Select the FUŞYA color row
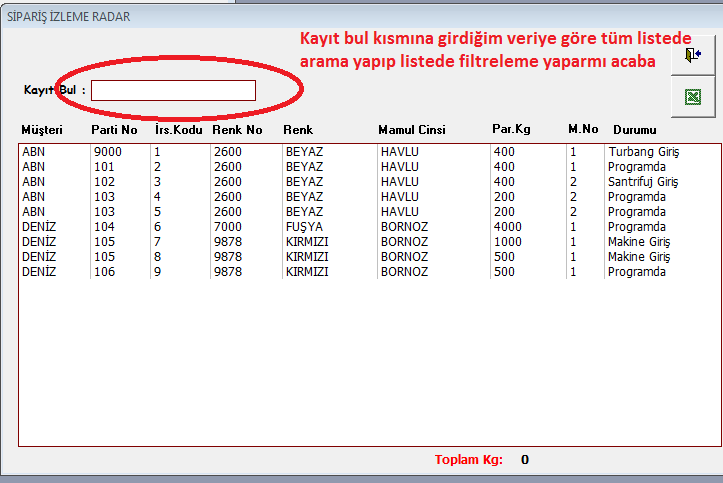Image resolution: width=723 pixels, height=483 pixels. 305,227
